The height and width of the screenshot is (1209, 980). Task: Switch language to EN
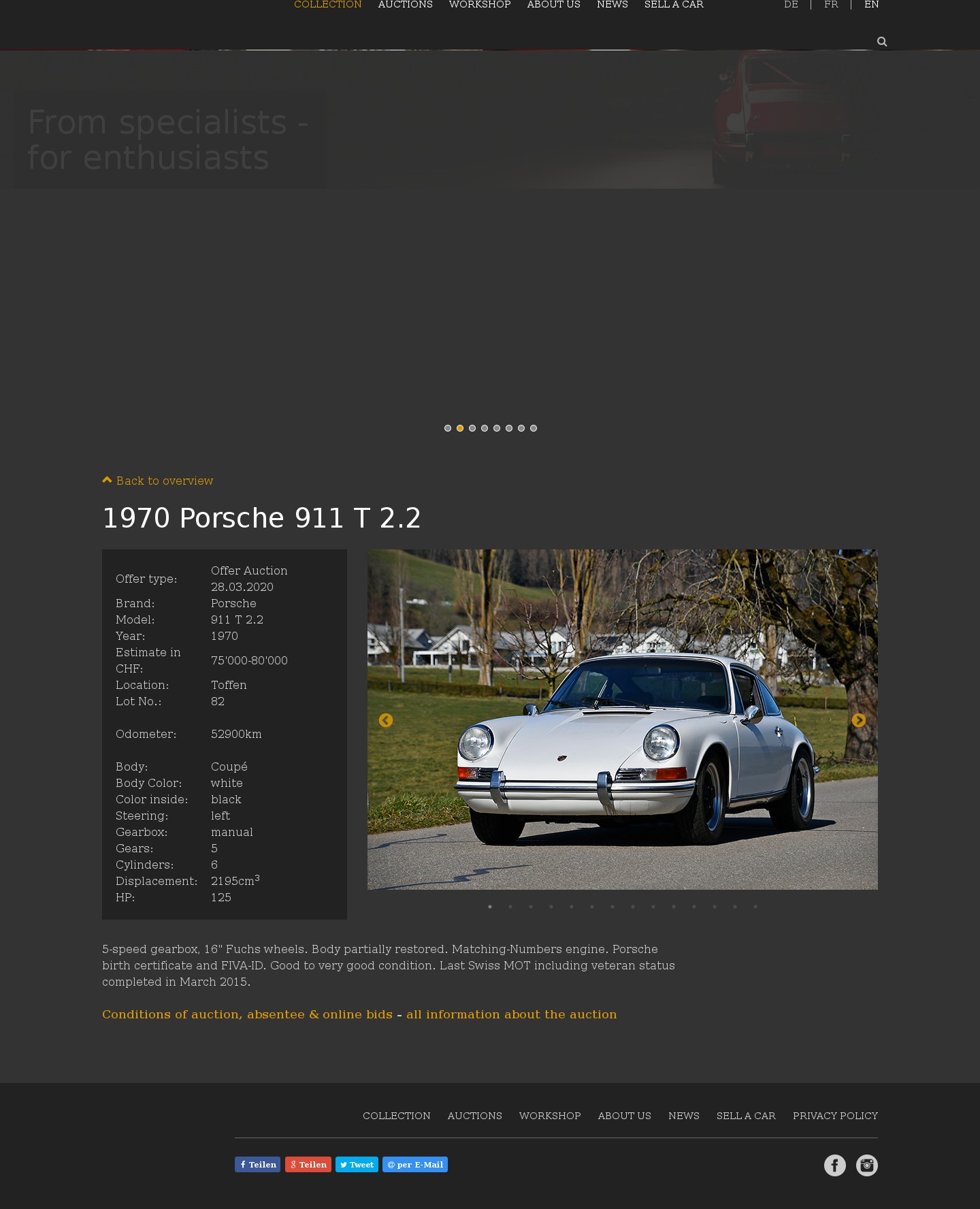pos(872,5)
